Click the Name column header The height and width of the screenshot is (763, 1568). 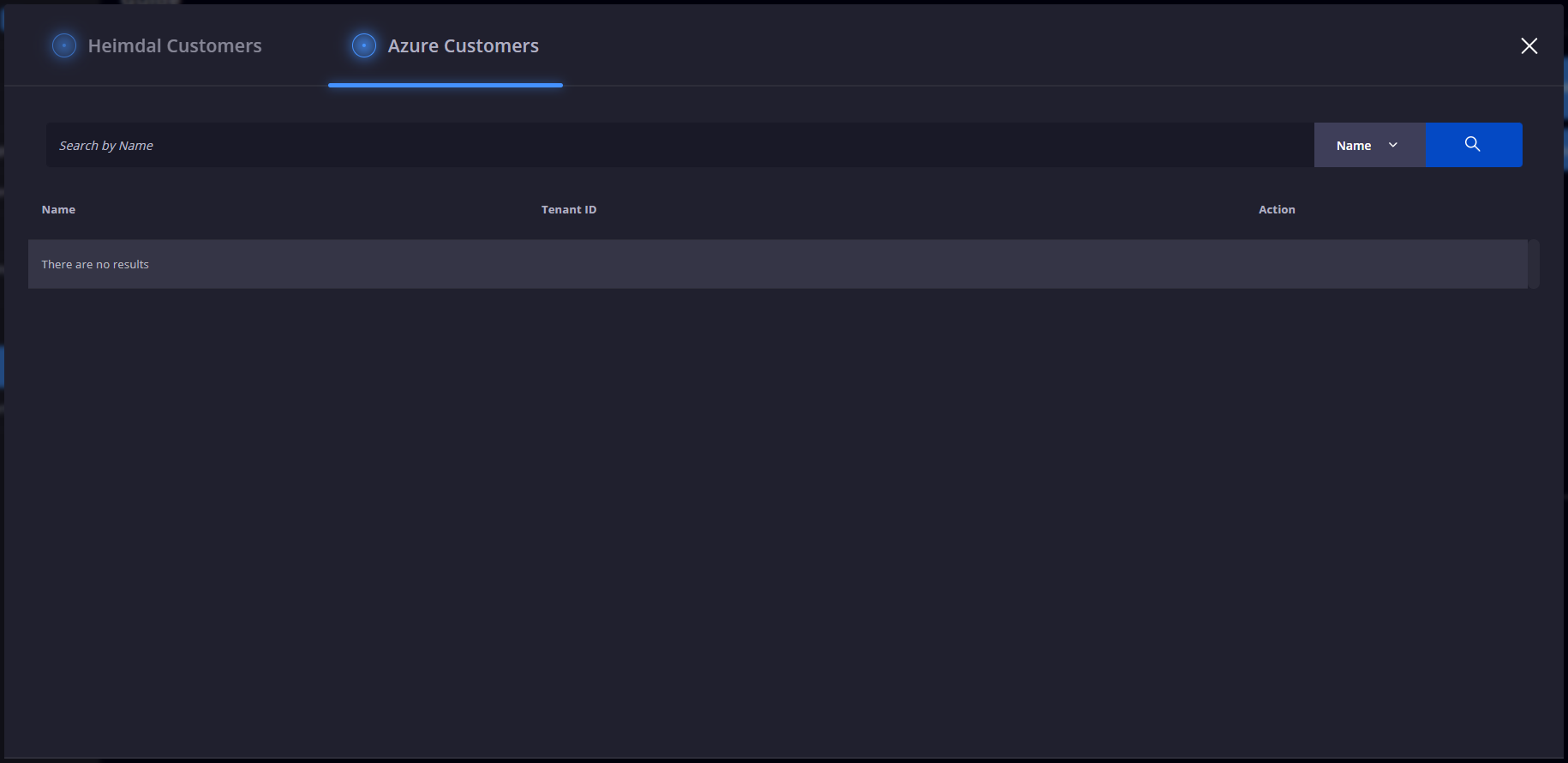tap(58, 209)
